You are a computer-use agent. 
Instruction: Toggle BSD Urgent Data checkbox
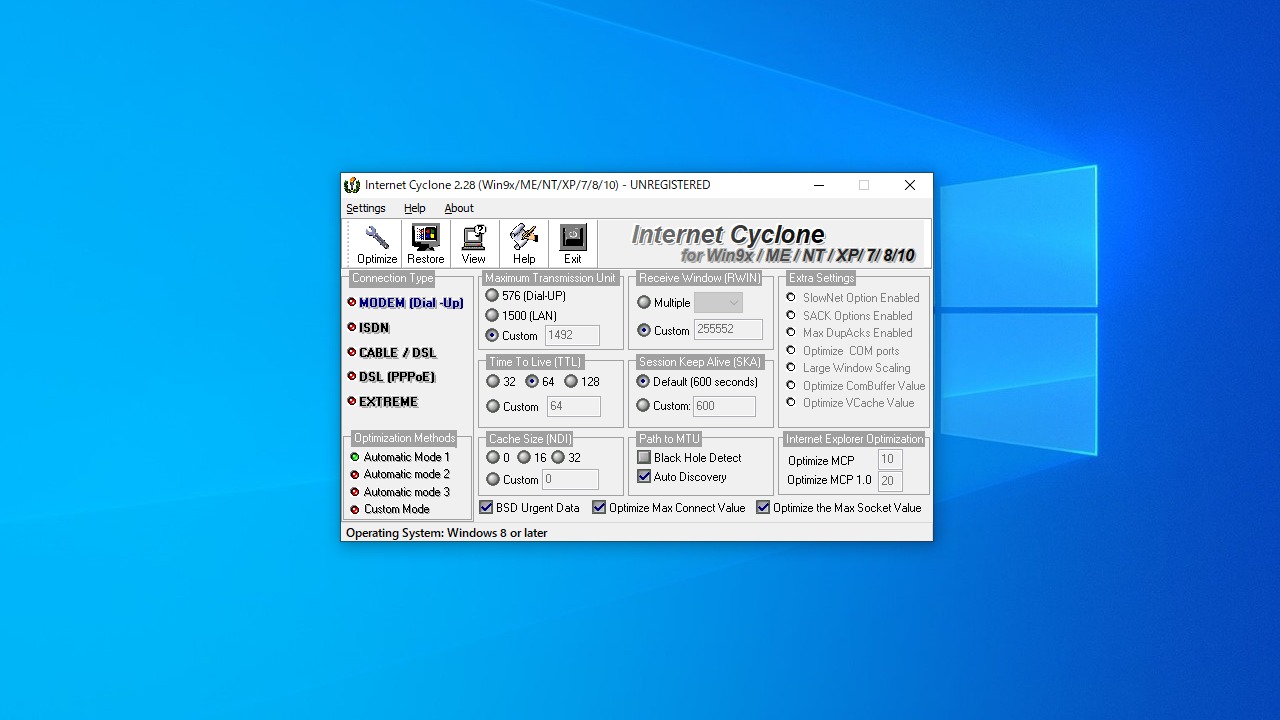coord(487,508)
